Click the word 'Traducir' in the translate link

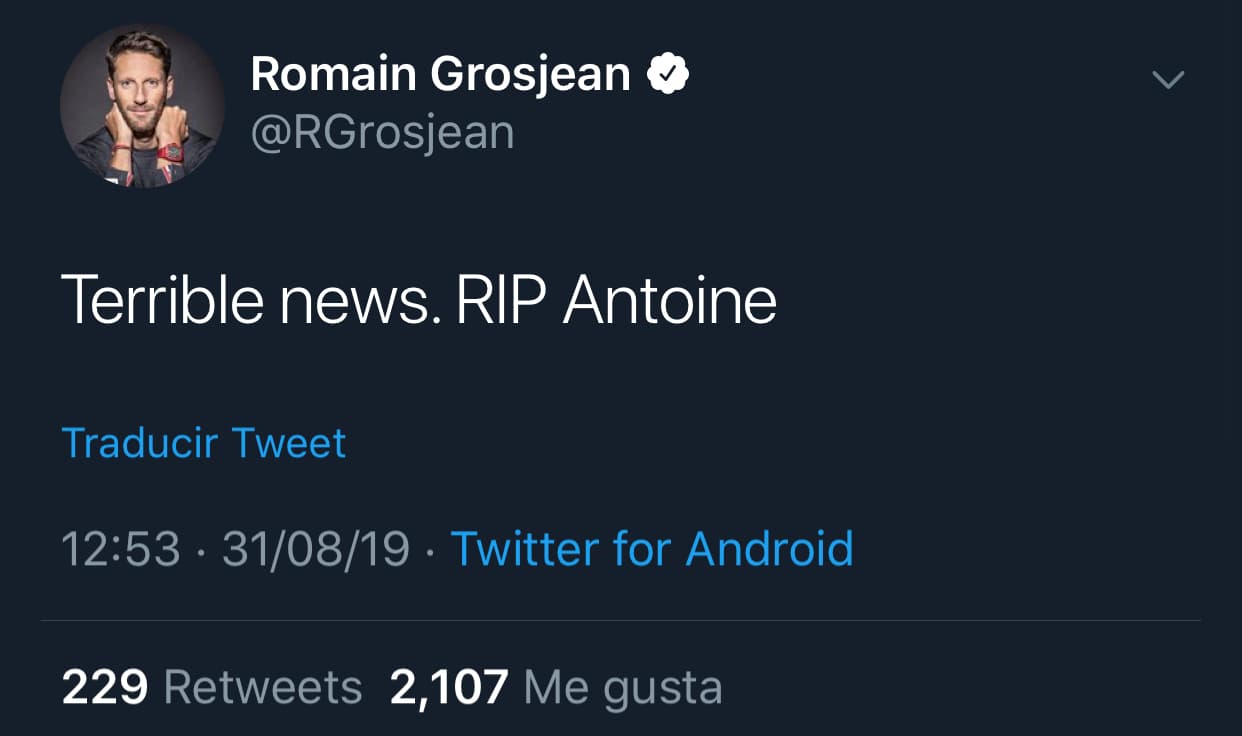137,443
